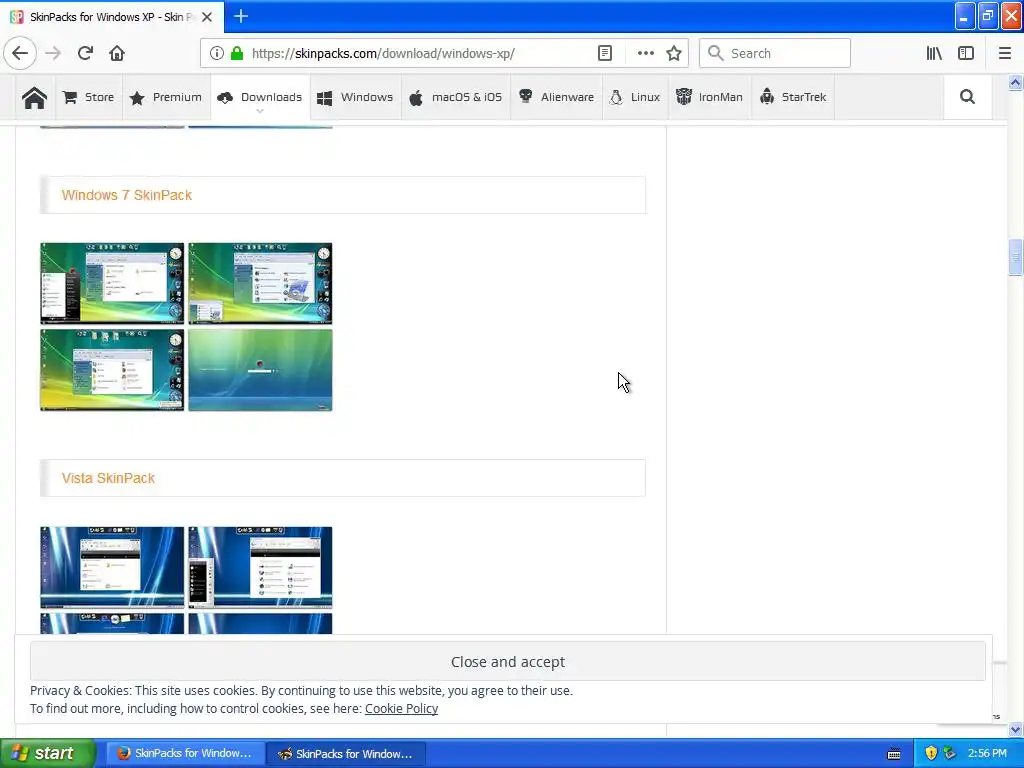Go back with the browser back arrow
The image size is (1024, 768).
pyautogui.click(x=20, y=53)
